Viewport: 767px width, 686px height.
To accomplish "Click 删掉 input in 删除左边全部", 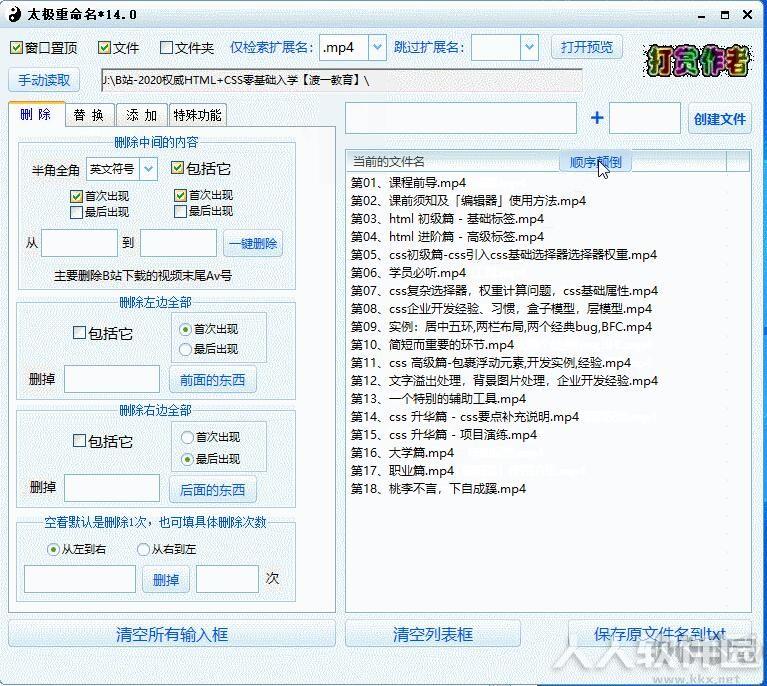I will point(112,379).
